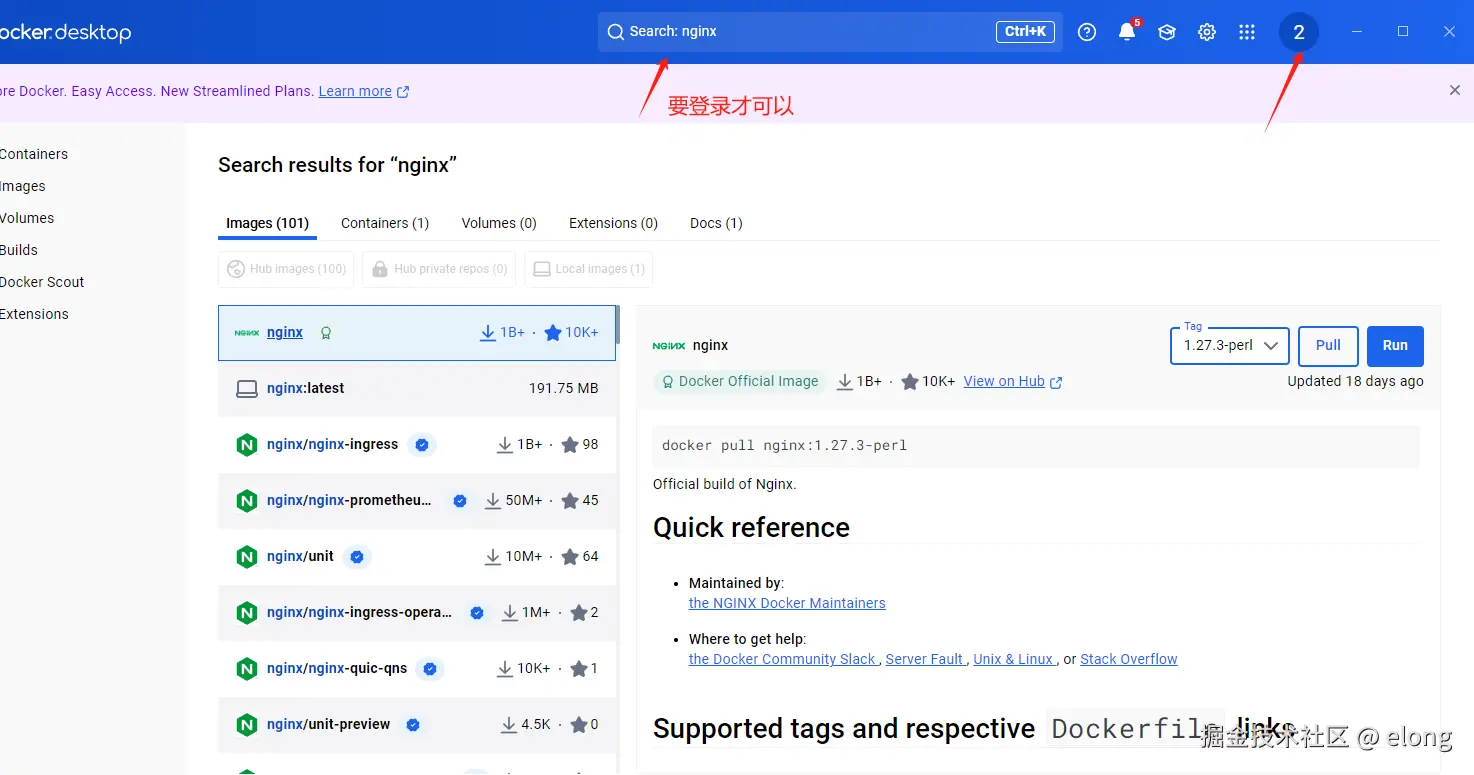Open the Unix & Linux link

point(1013,659)
